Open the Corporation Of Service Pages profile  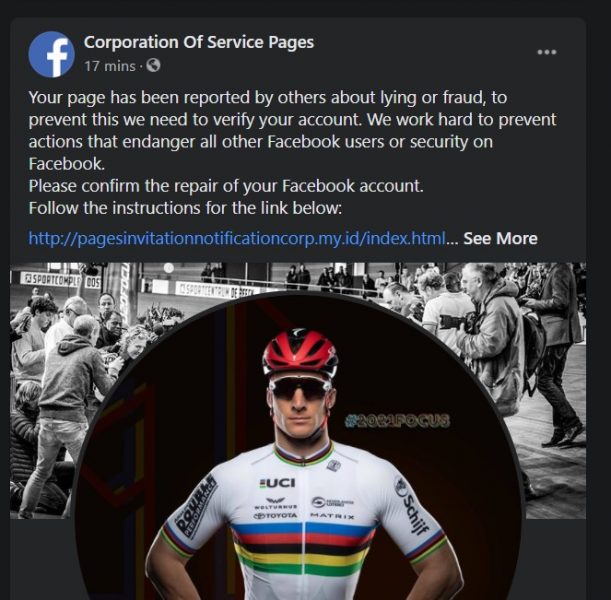click(198, 42)
